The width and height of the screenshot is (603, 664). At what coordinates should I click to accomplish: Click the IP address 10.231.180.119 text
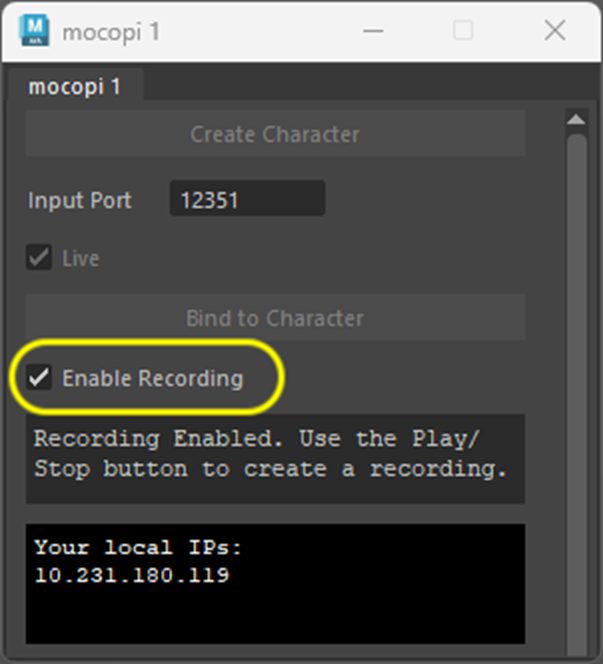point(131,575)
